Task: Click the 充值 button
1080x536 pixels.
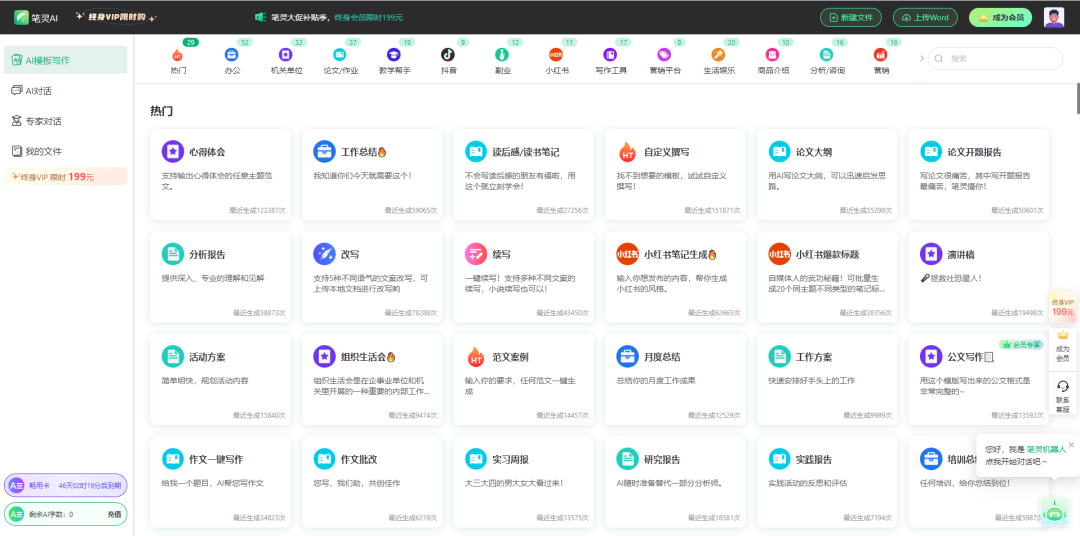Action: click(114, 514)
